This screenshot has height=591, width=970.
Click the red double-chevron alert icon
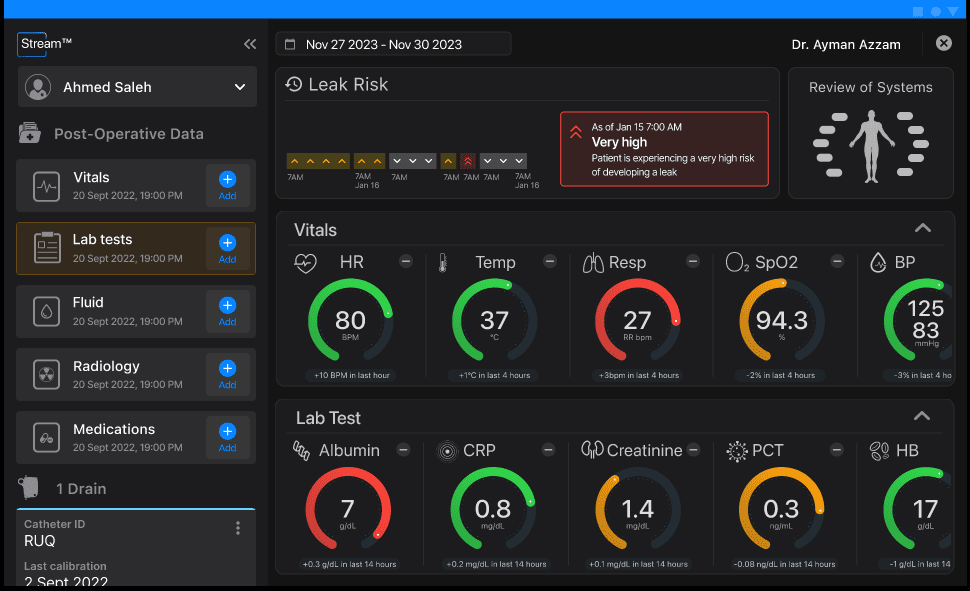575,132
